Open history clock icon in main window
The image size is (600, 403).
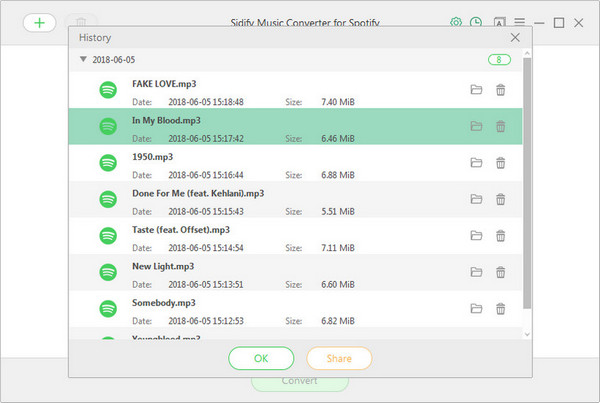pos(476,22)
